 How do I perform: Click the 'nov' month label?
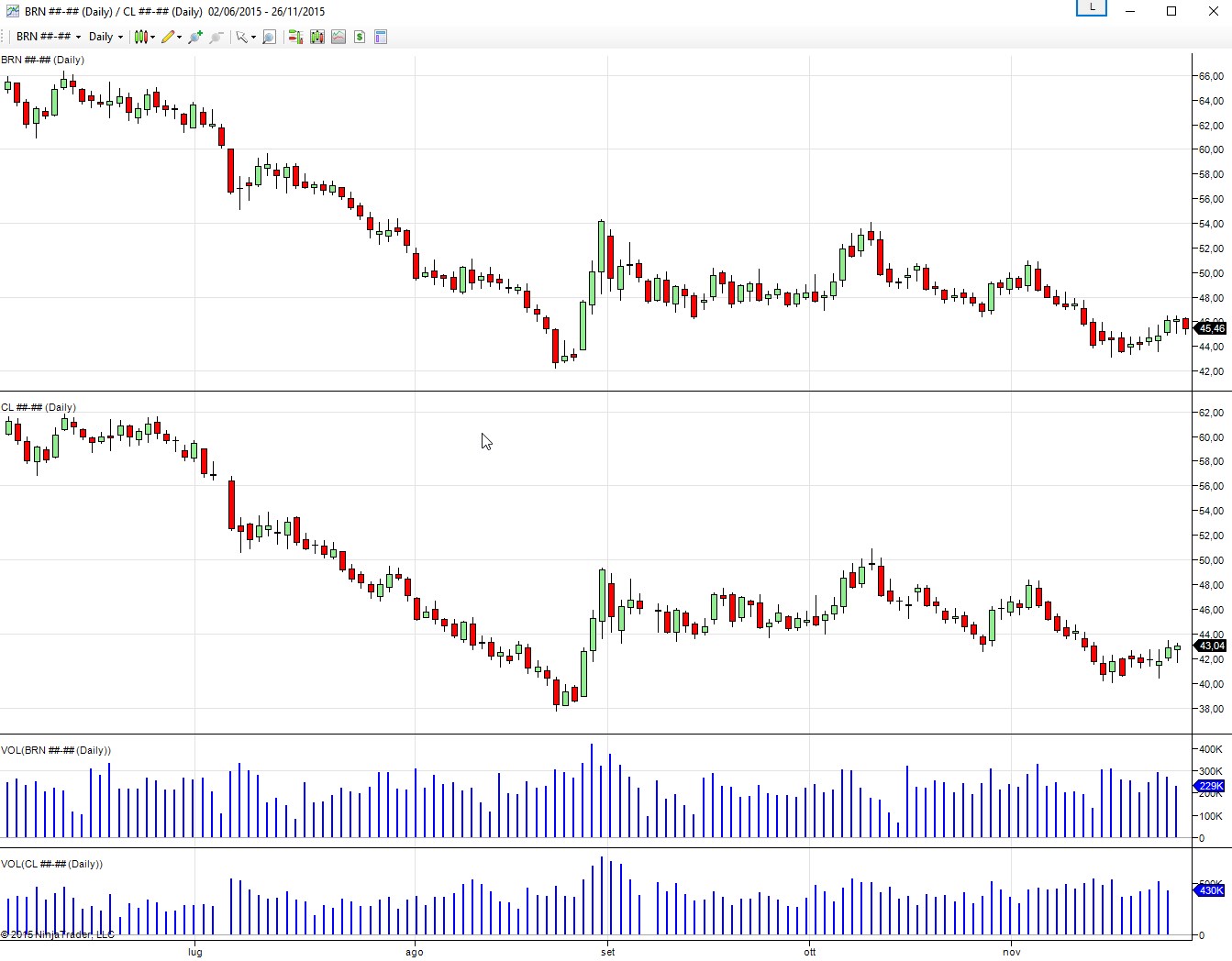[1011, 952]
